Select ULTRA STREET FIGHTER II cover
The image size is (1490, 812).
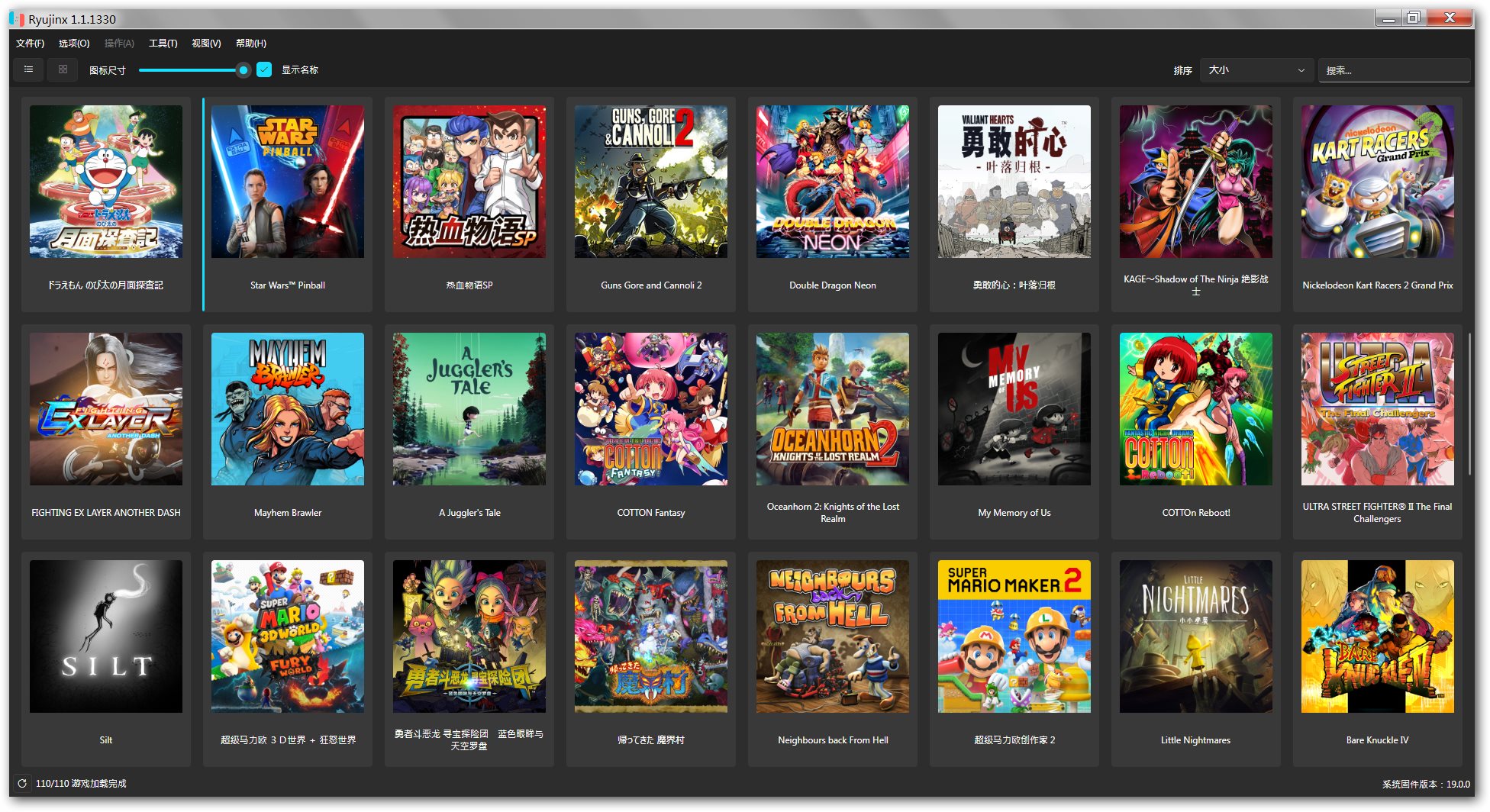pos(1378,409)
